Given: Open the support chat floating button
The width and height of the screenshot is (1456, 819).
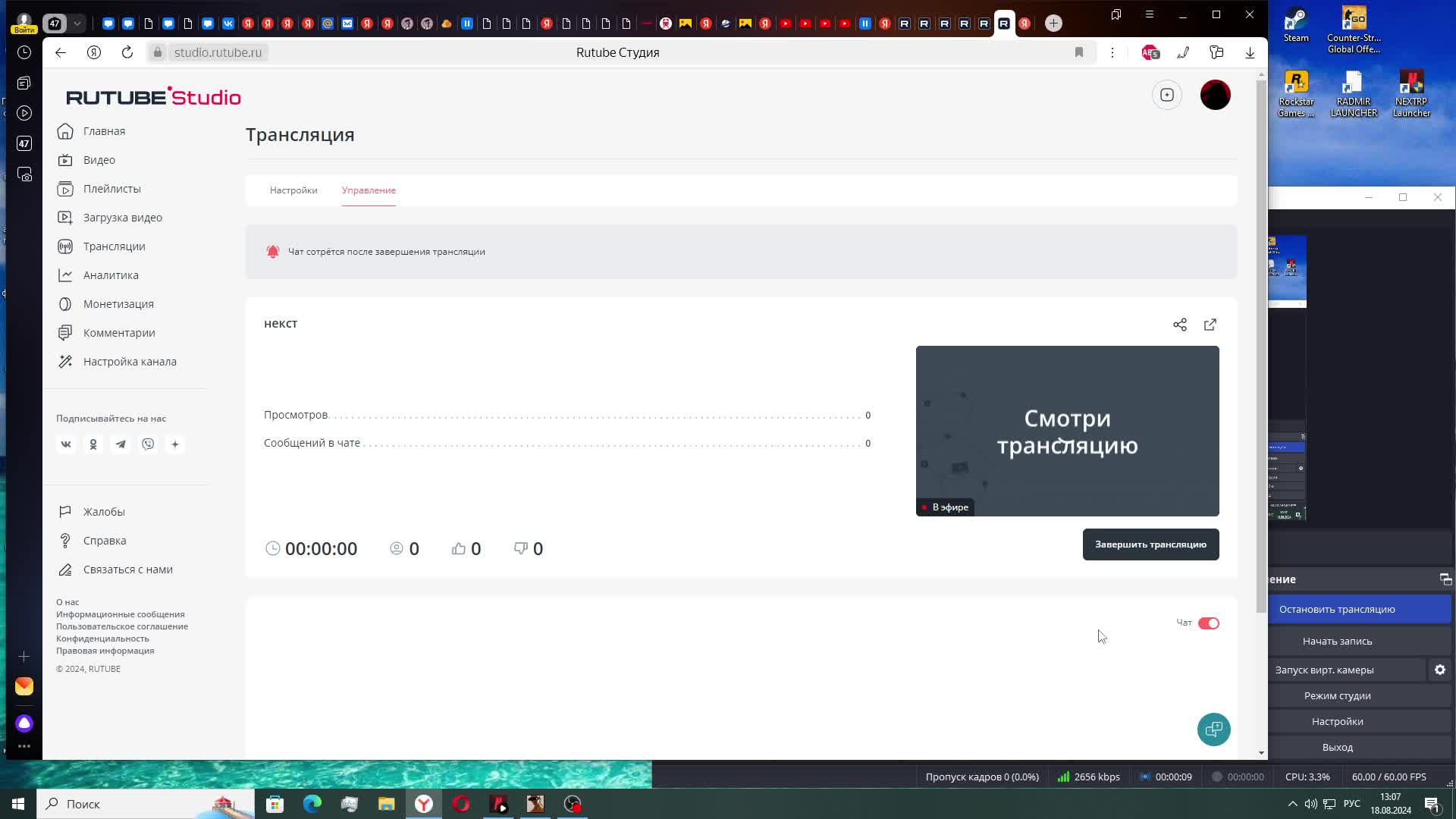Looking at the screenshot, I should coord(1213,730).
